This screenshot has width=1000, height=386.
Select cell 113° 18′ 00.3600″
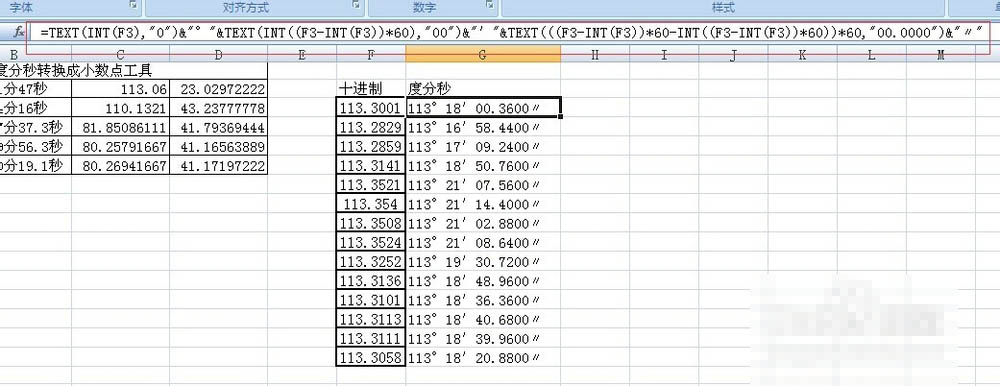483,108
